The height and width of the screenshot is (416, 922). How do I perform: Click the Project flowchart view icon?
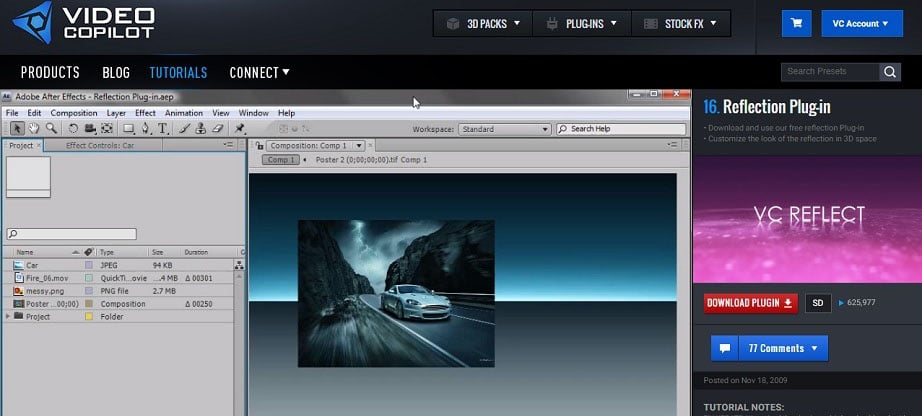239,265
